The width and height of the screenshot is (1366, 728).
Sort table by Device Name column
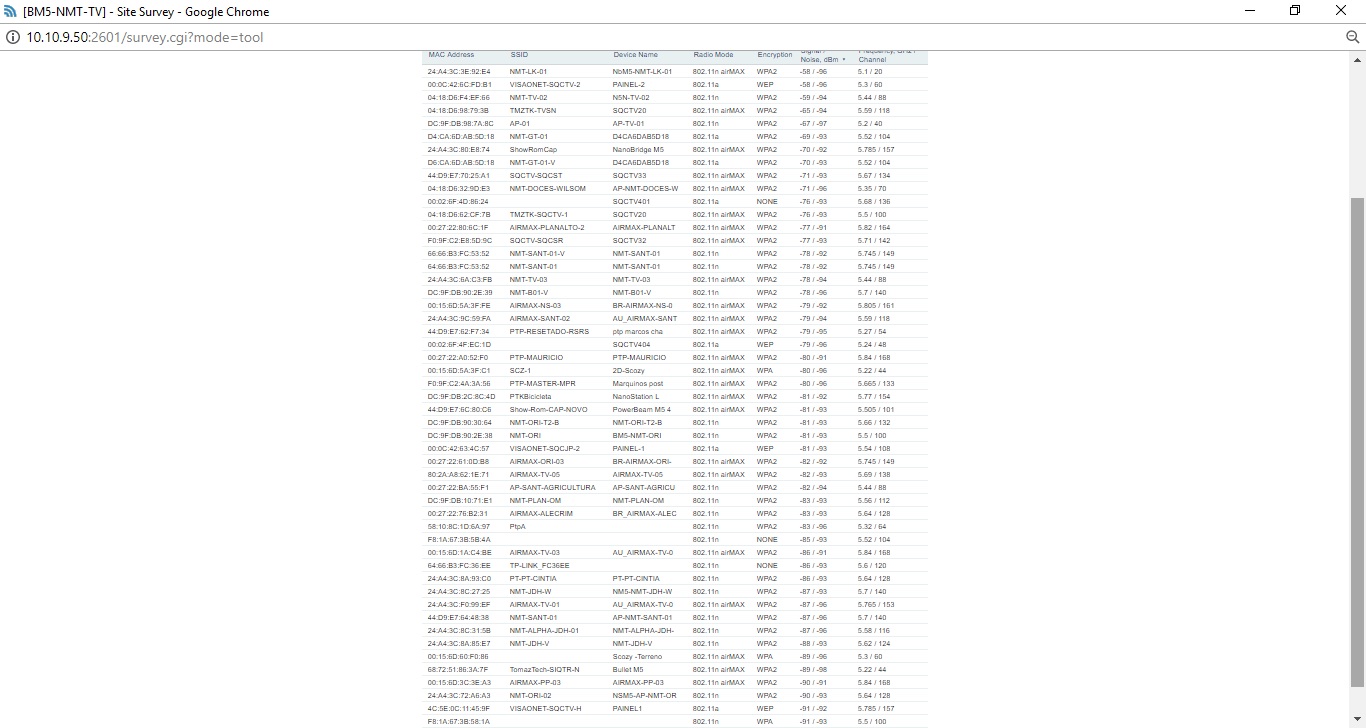[636, 55]
